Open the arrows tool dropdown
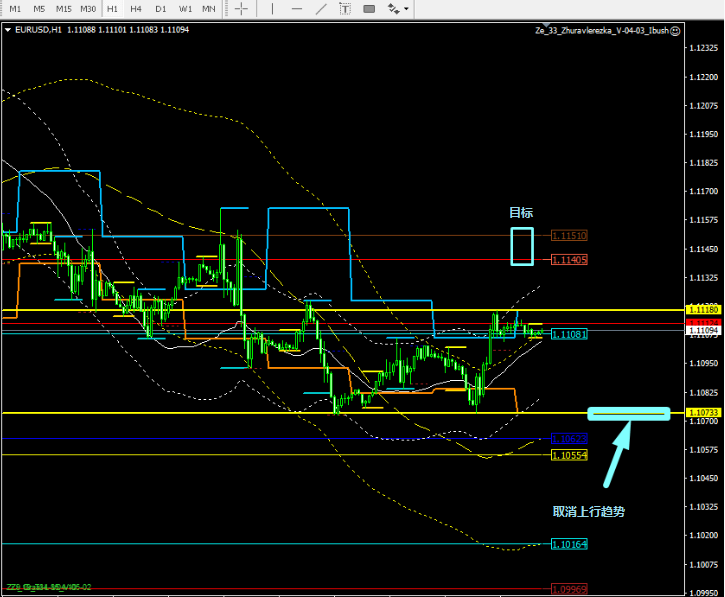 coord(407,9)
